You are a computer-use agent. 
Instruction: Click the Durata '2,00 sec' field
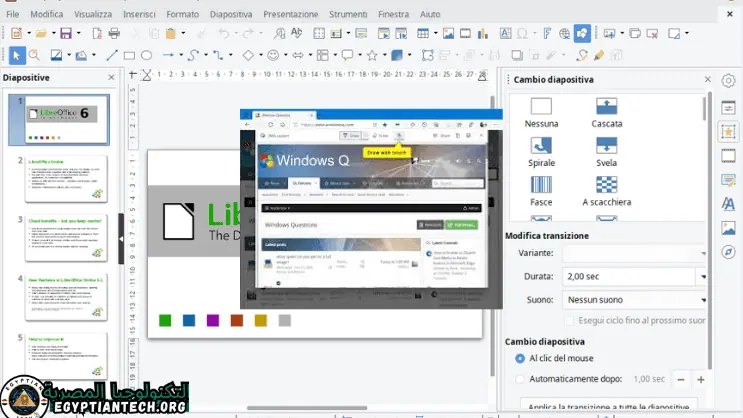point(629,276)
